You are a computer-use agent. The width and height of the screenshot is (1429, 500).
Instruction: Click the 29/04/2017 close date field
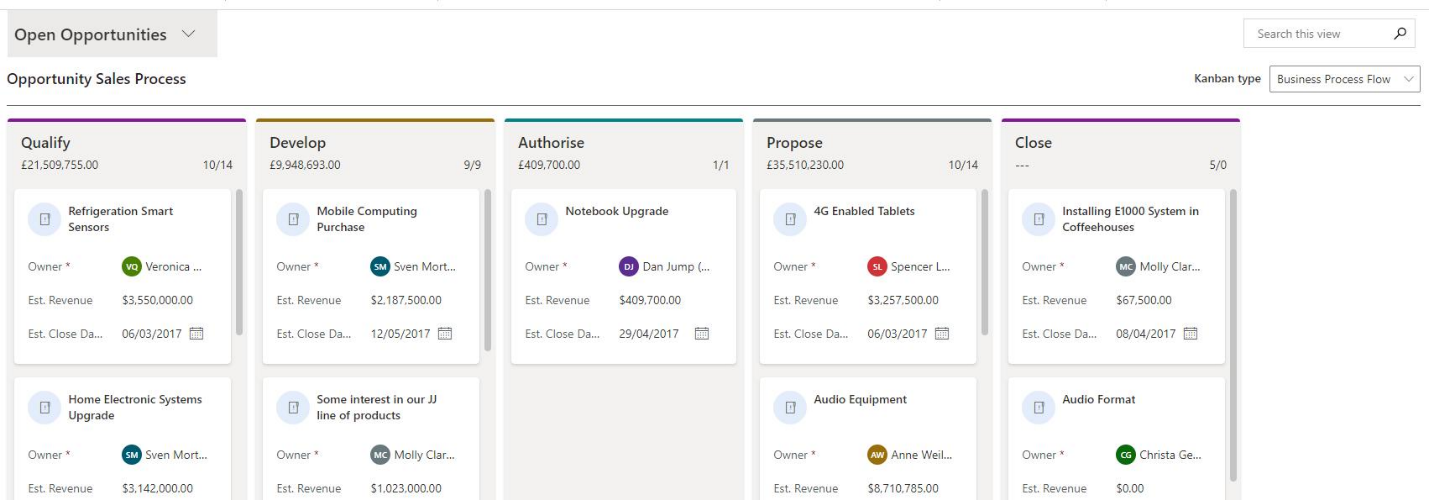click(649, 334)
